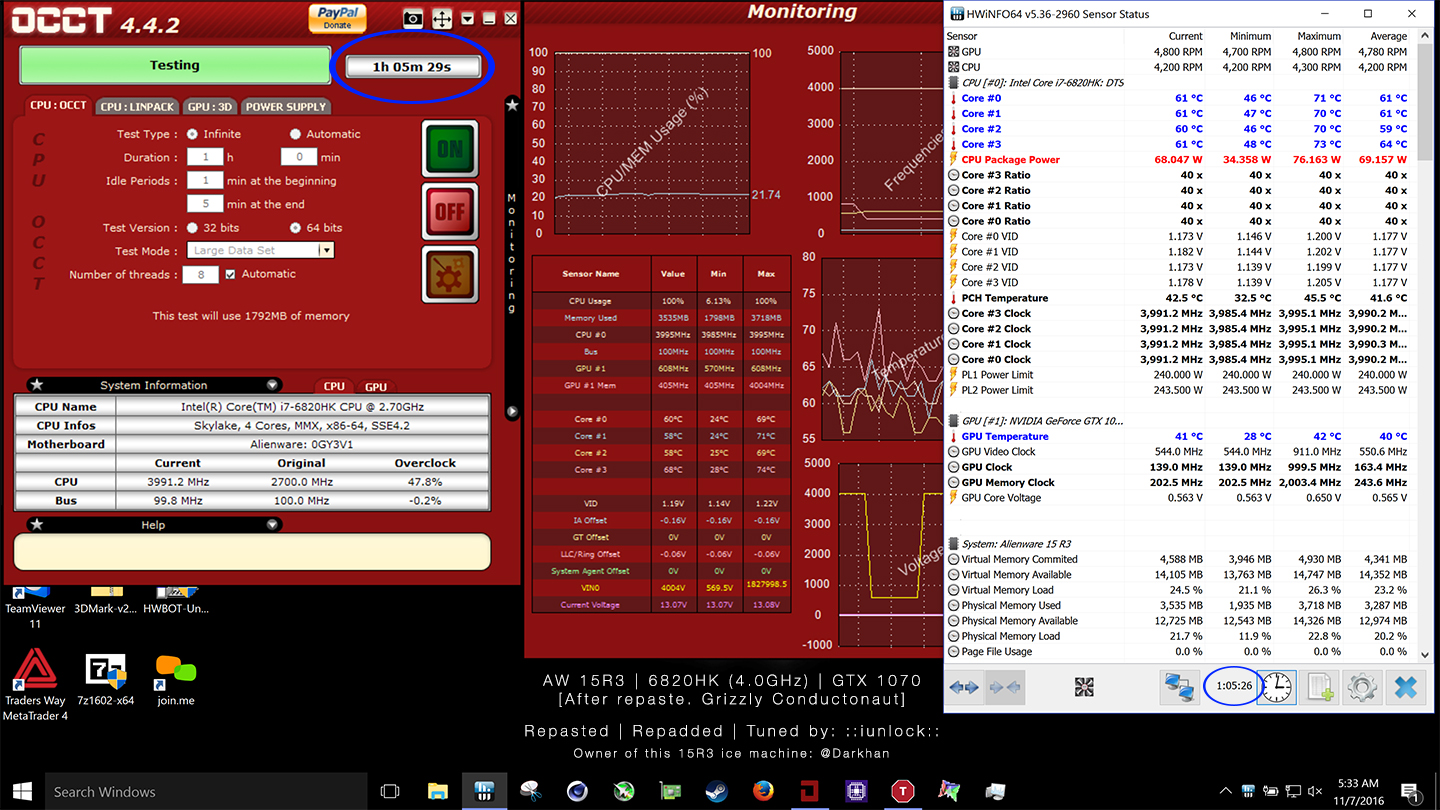Click the 1h 05m 29s elapsed timer
Viewport: 1440px width, 810px height.
coord(412,67)
